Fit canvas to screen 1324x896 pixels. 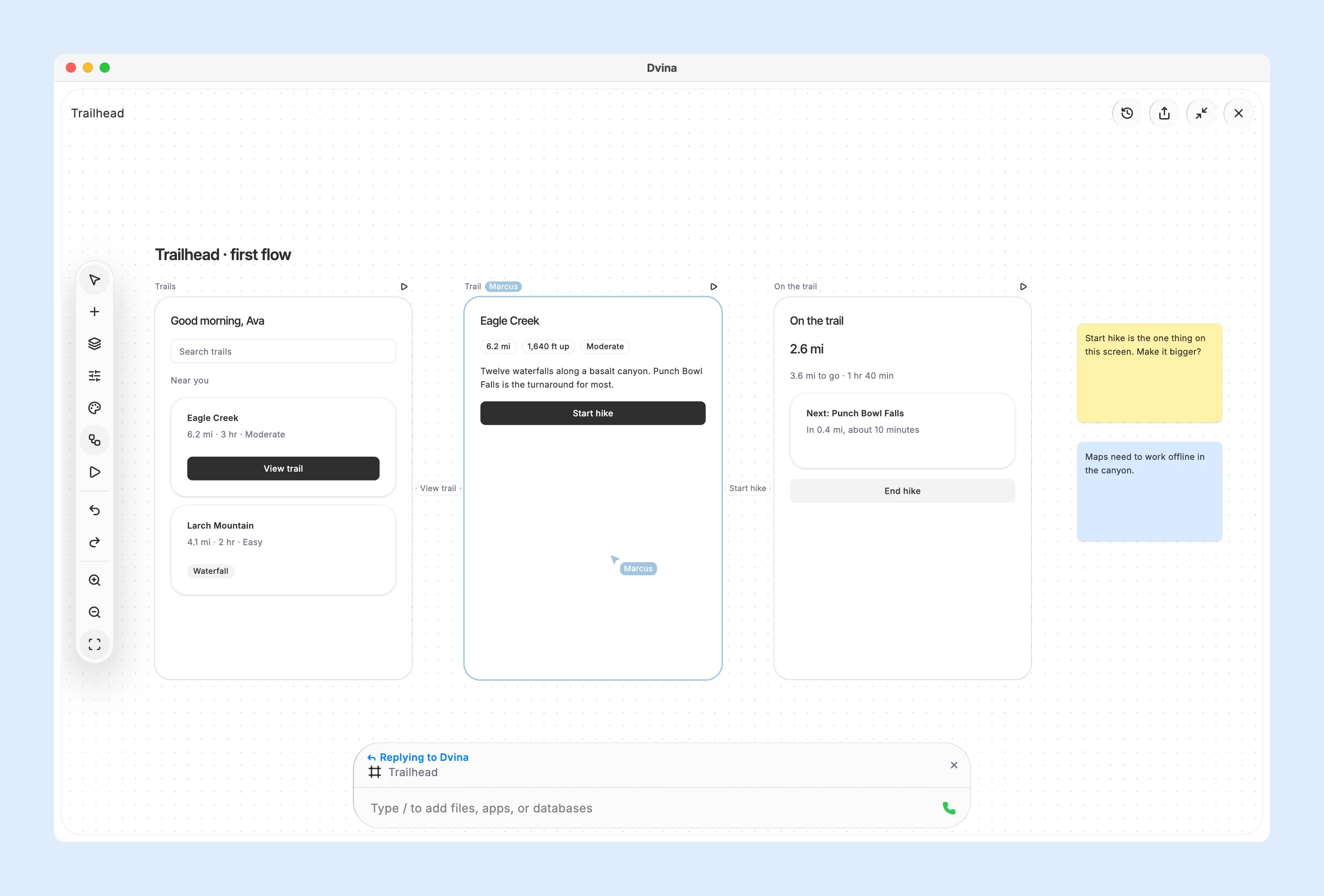tap(95, 644)
